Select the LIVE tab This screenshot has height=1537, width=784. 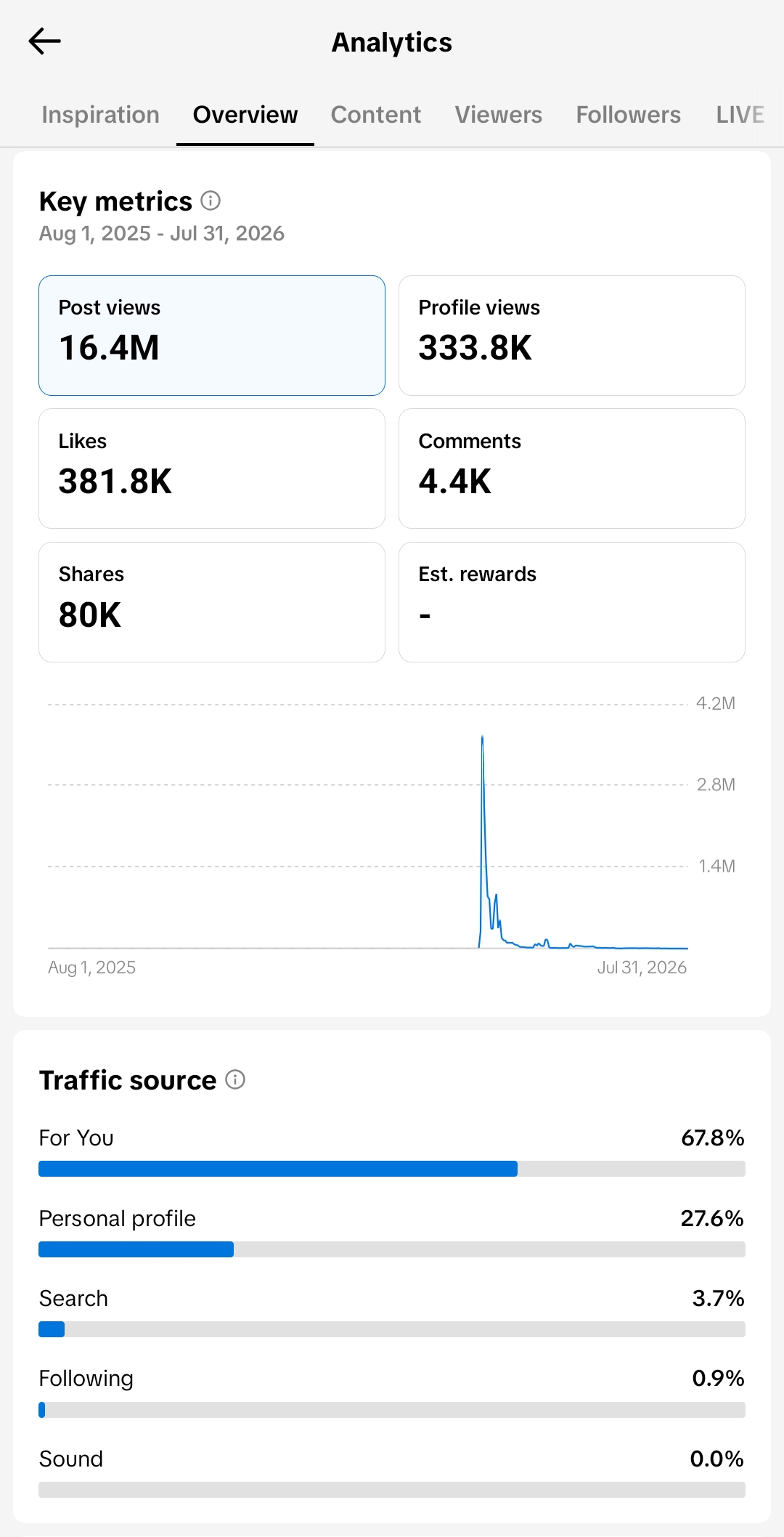[740, 115]
